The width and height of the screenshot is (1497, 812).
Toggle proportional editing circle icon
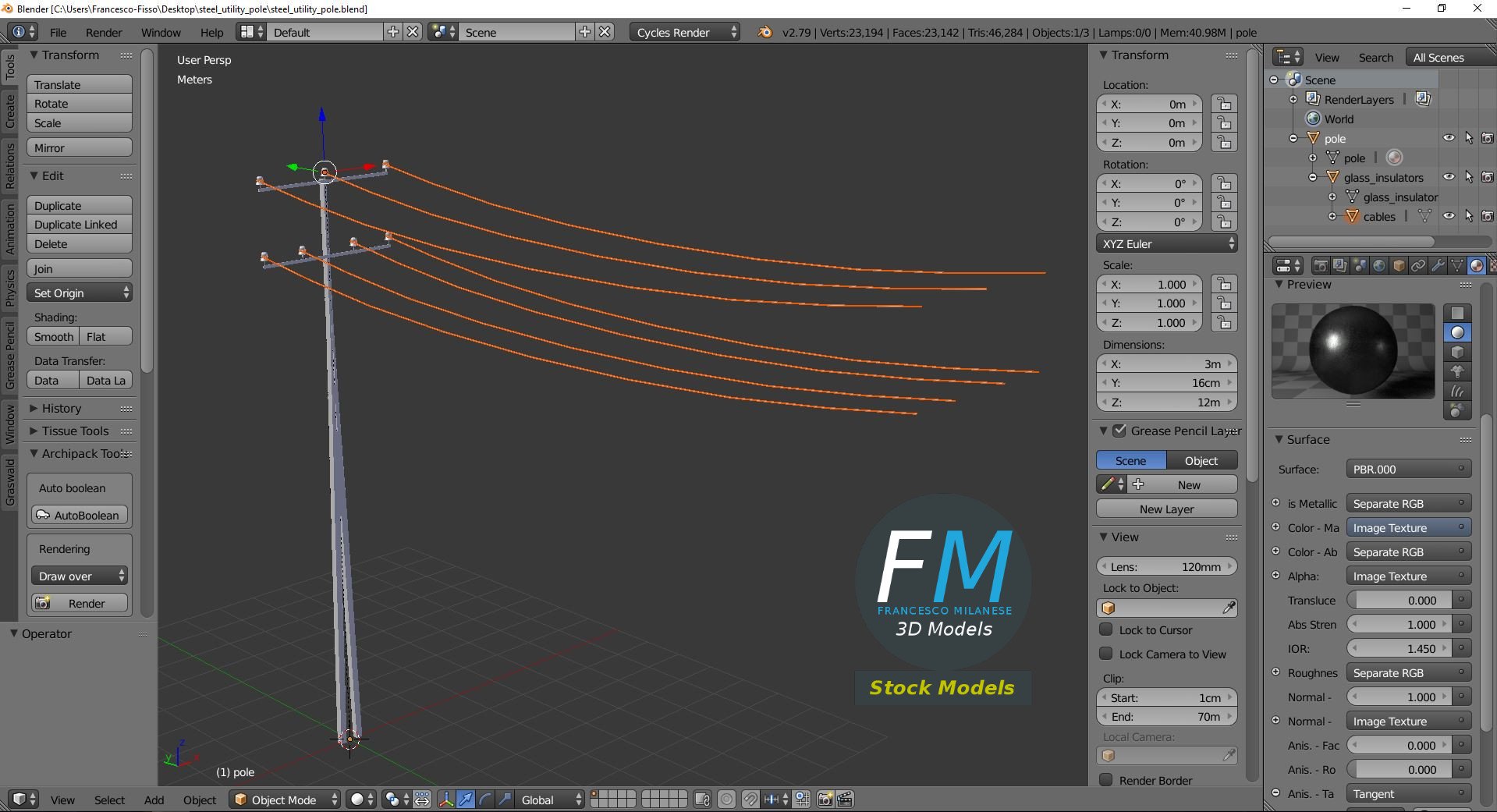pyautogui.click(x=726, y=800)
